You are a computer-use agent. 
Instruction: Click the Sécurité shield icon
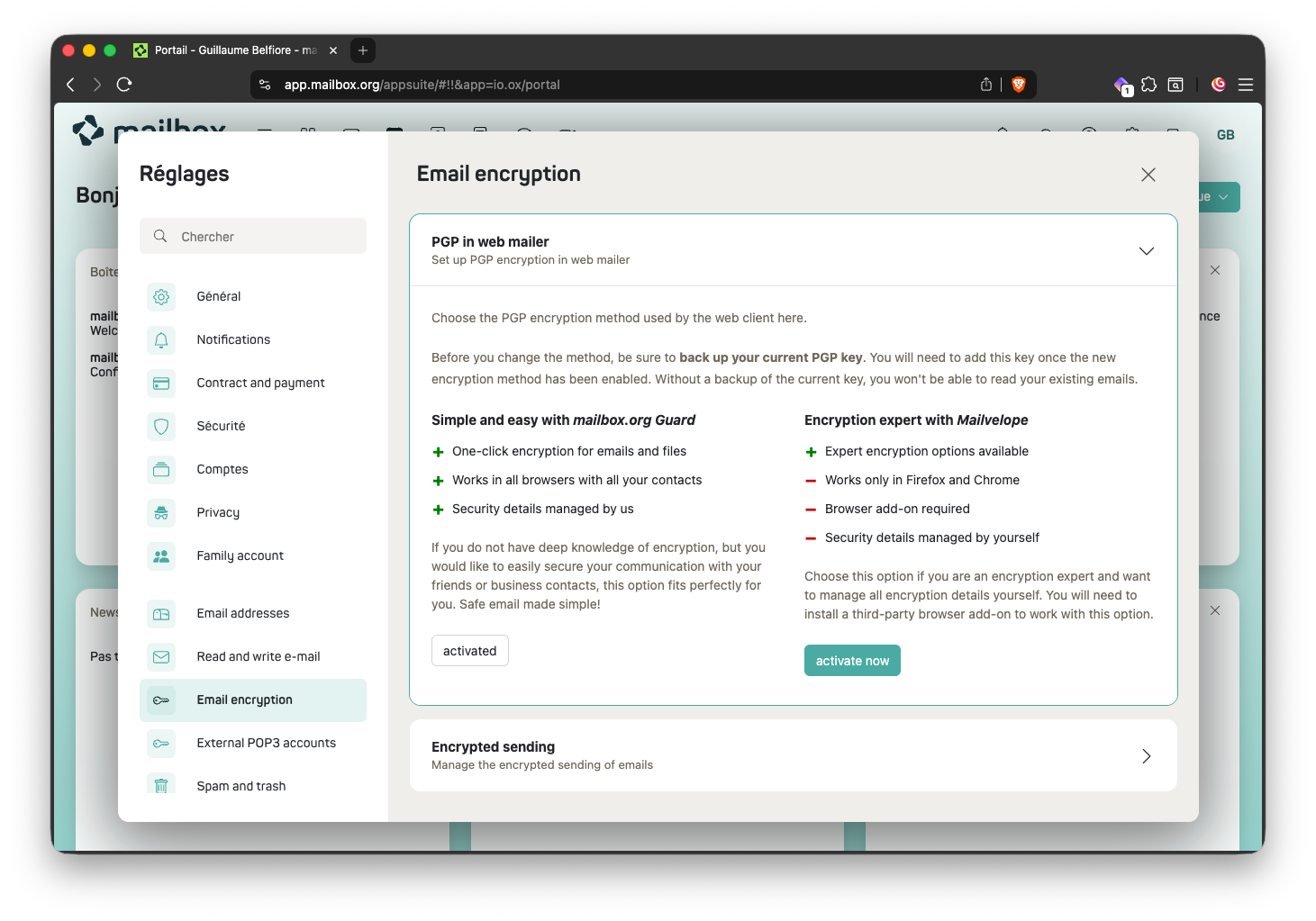coord(161,426)
